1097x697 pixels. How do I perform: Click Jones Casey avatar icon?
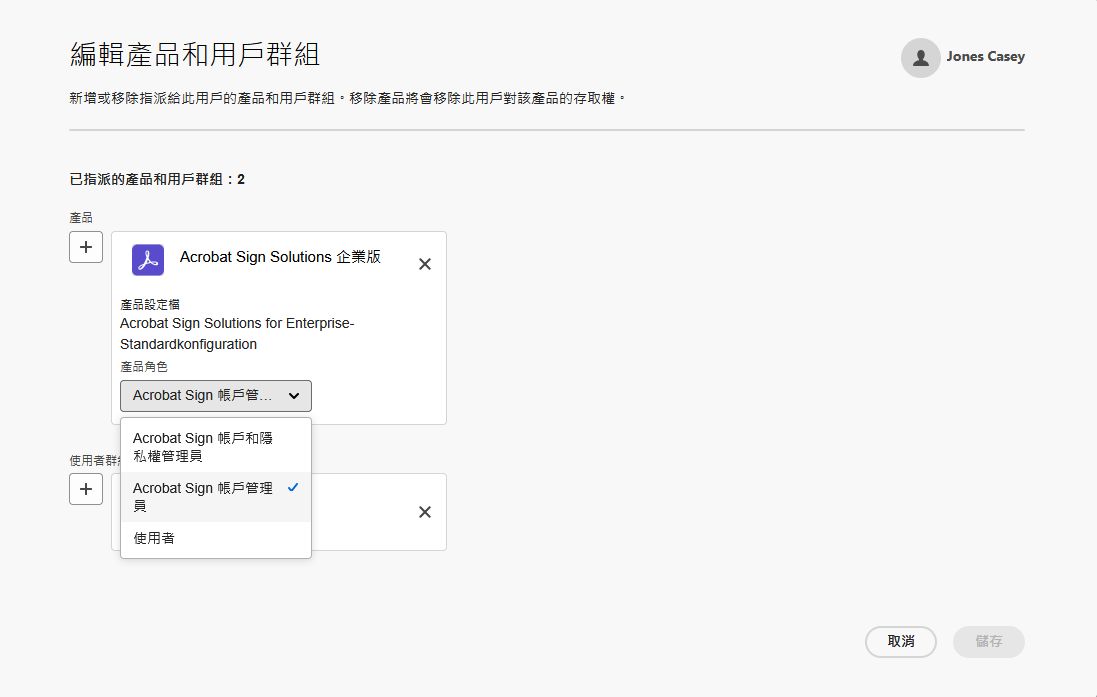pyautogui.click(x=921, y=57)
